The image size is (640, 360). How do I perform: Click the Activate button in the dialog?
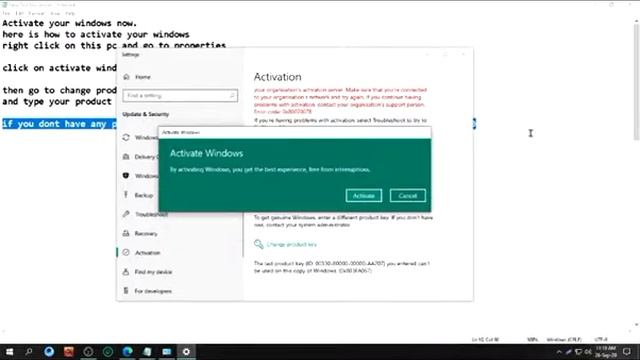coord(364,196)
